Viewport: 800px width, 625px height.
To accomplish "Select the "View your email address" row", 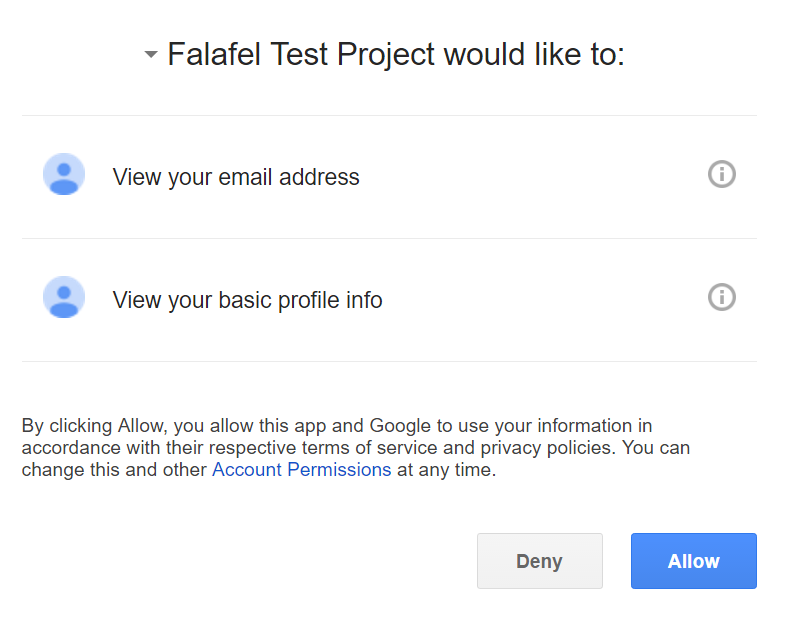I will [x=236, y=176].
